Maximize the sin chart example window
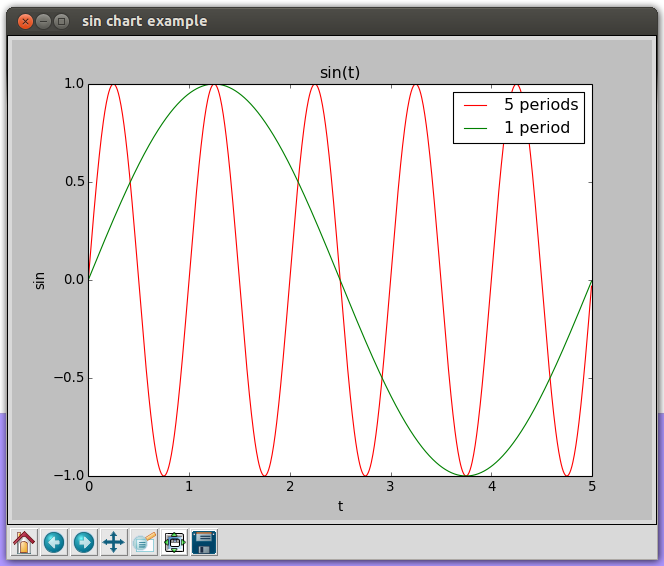 (61, 21)
